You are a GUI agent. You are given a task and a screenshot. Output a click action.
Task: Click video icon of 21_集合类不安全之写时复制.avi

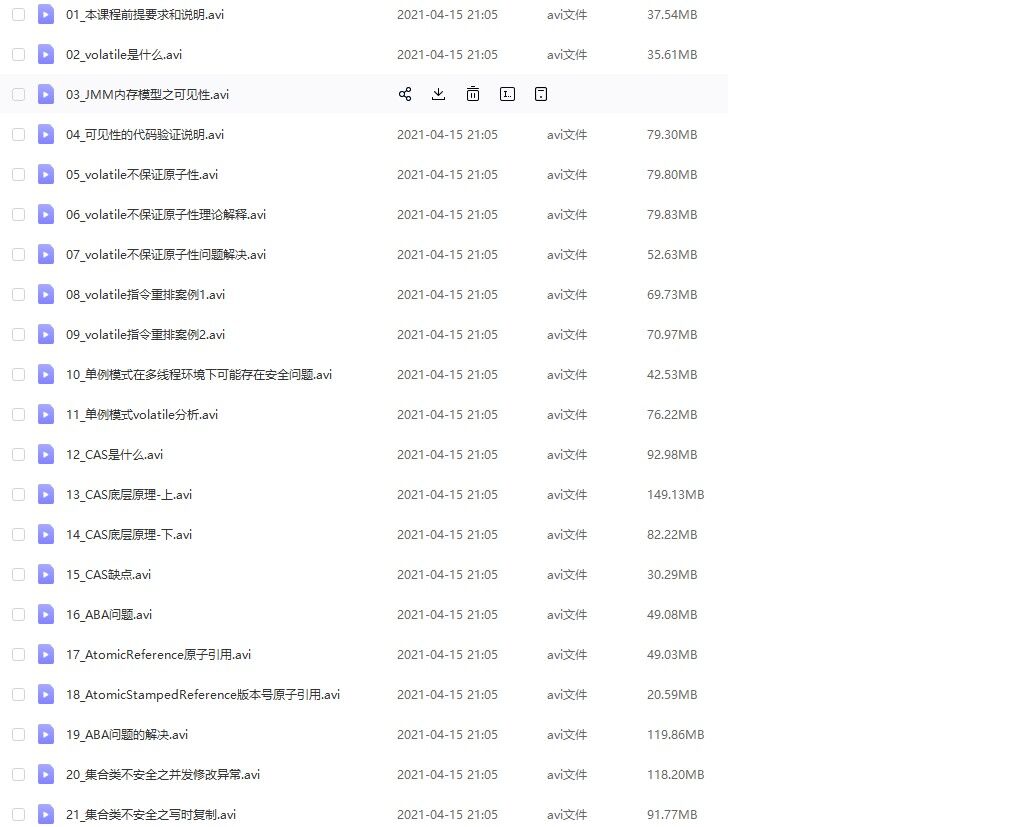tap(46, 814)
